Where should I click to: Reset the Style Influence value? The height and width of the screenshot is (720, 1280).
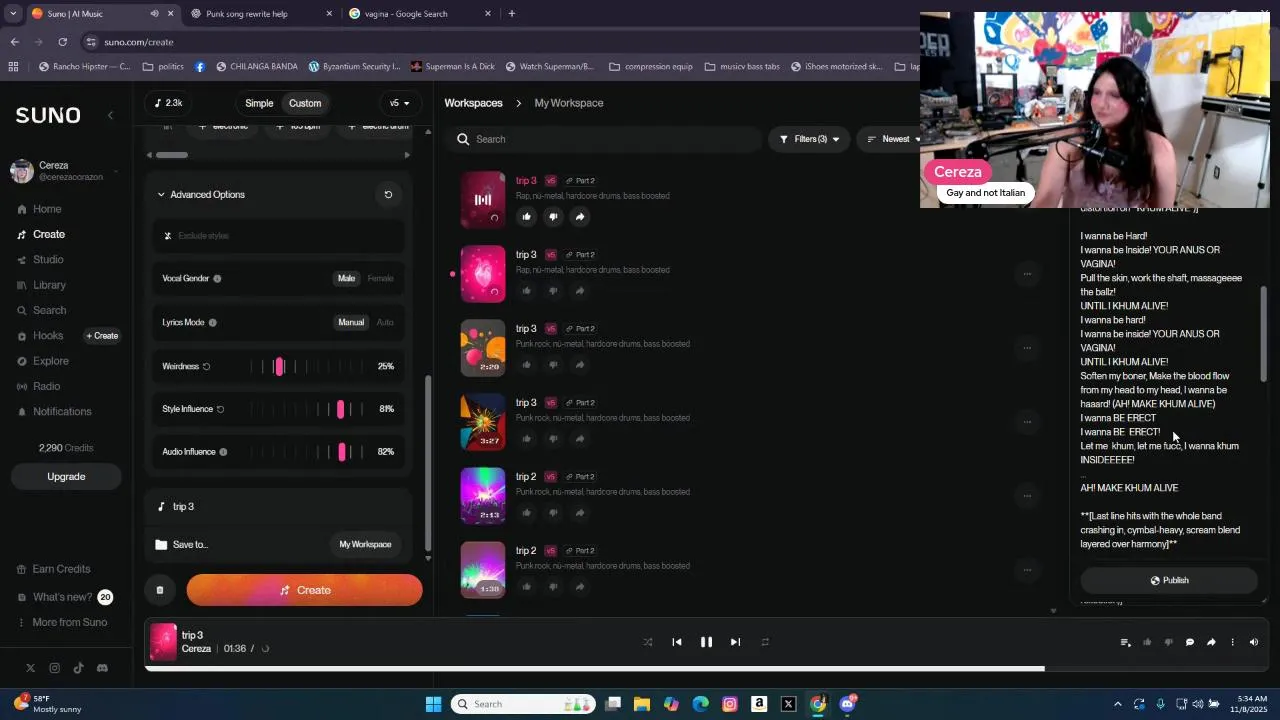[220, 409]
